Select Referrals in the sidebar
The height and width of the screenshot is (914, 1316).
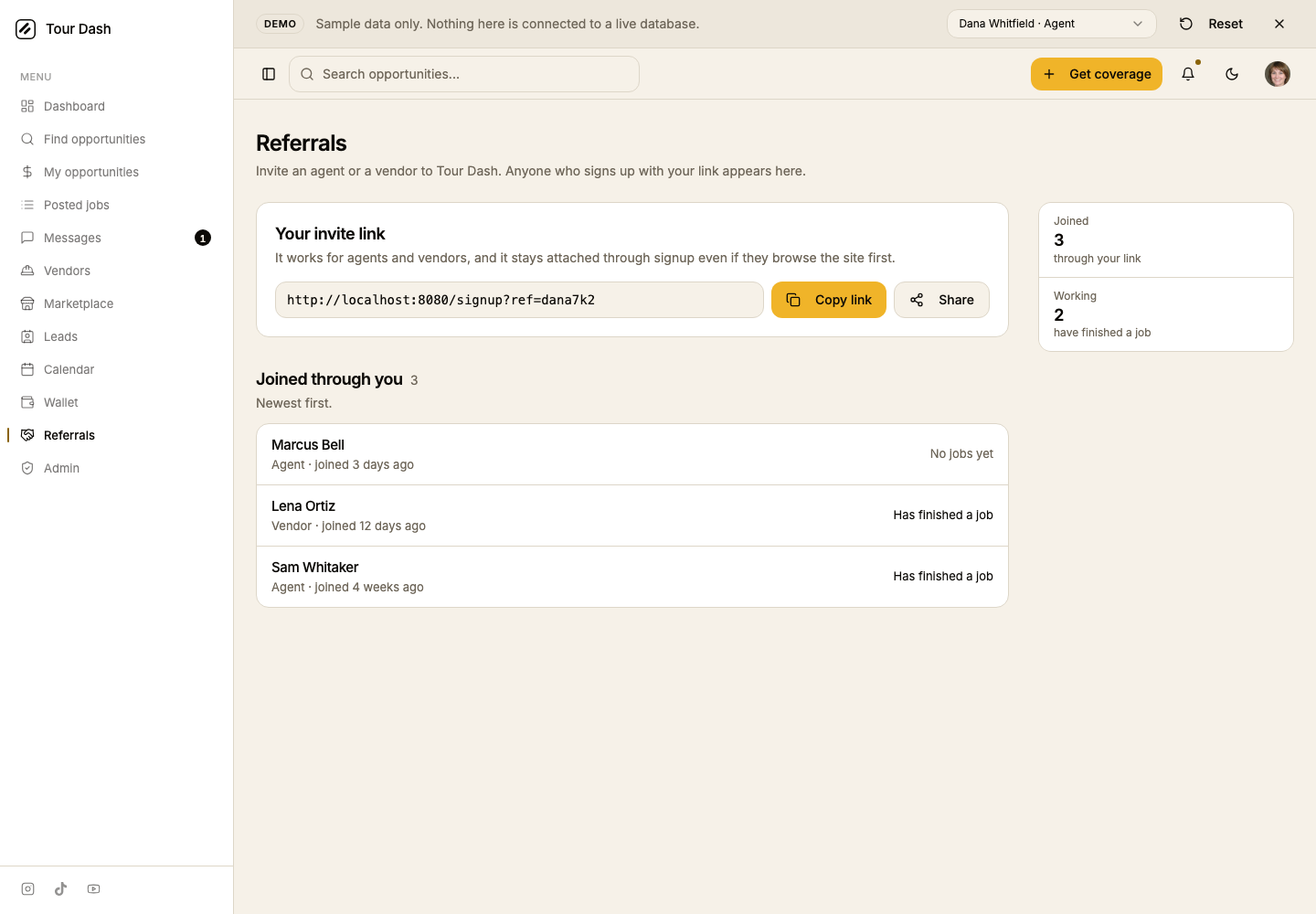coord(116,435)
